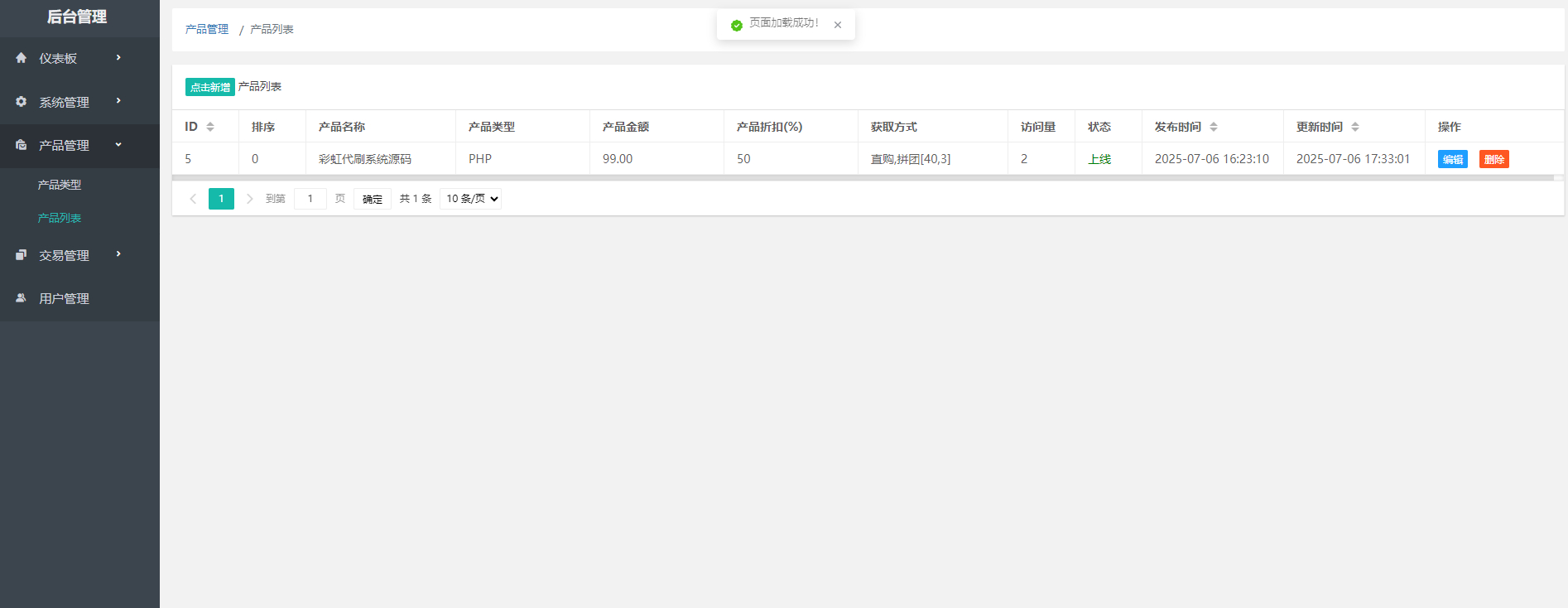Go to previous page arrow in pagination
This screenshot has width=1568, height=608.
[x=193, y=199]
